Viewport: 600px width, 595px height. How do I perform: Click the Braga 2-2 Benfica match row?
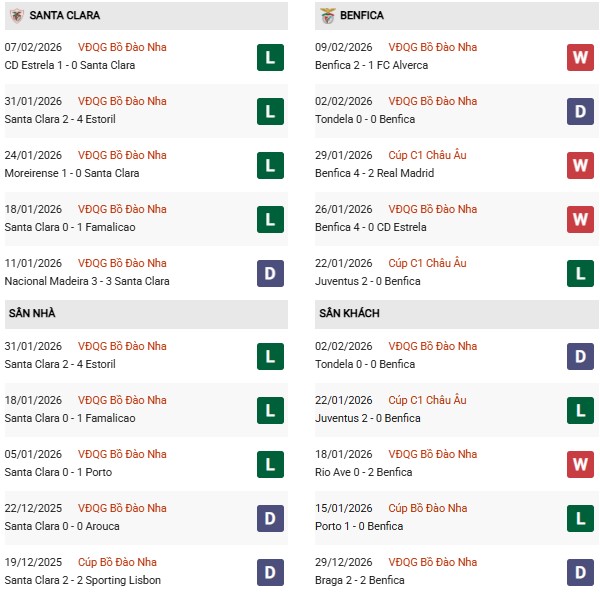(x=361, y=580)
